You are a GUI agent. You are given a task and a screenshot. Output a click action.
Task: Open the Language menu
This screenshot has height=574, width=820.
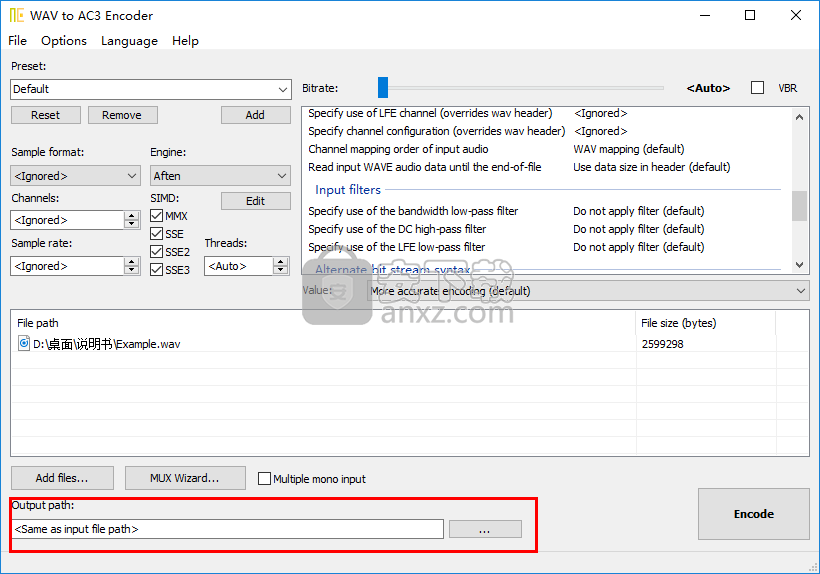129,41
